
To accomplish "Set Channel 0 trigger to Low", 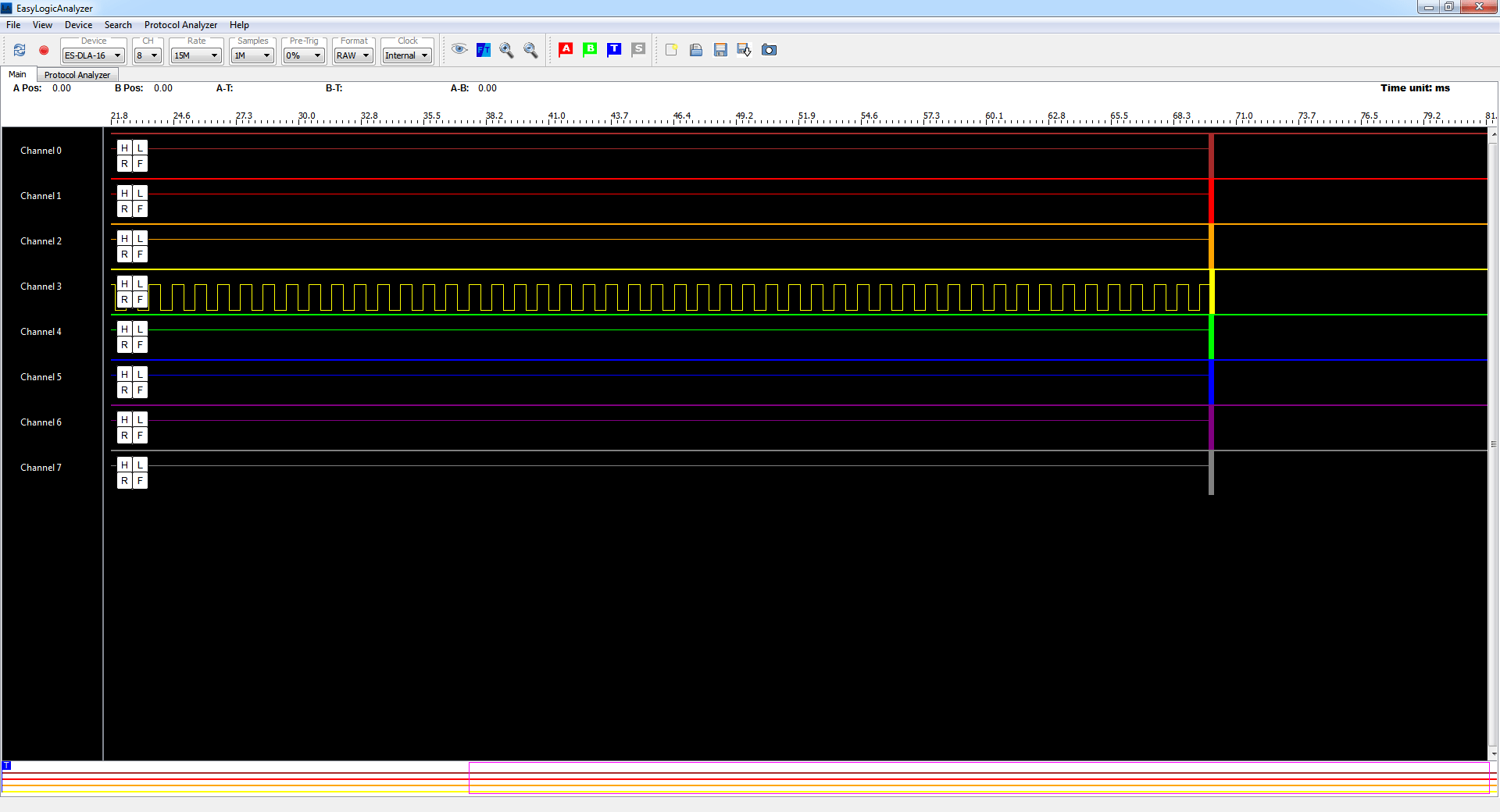I will coord(140,148).
